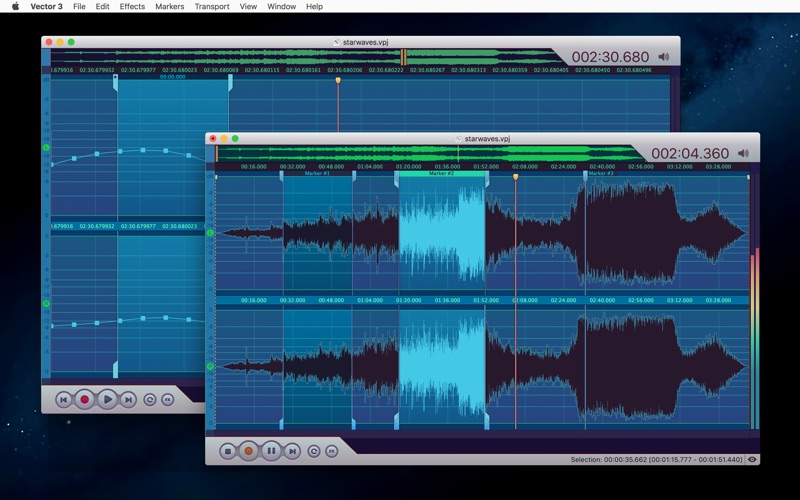Select the Marker #2 label on the timeline
The width and height of the screenshot is (800, 500).
441,174
